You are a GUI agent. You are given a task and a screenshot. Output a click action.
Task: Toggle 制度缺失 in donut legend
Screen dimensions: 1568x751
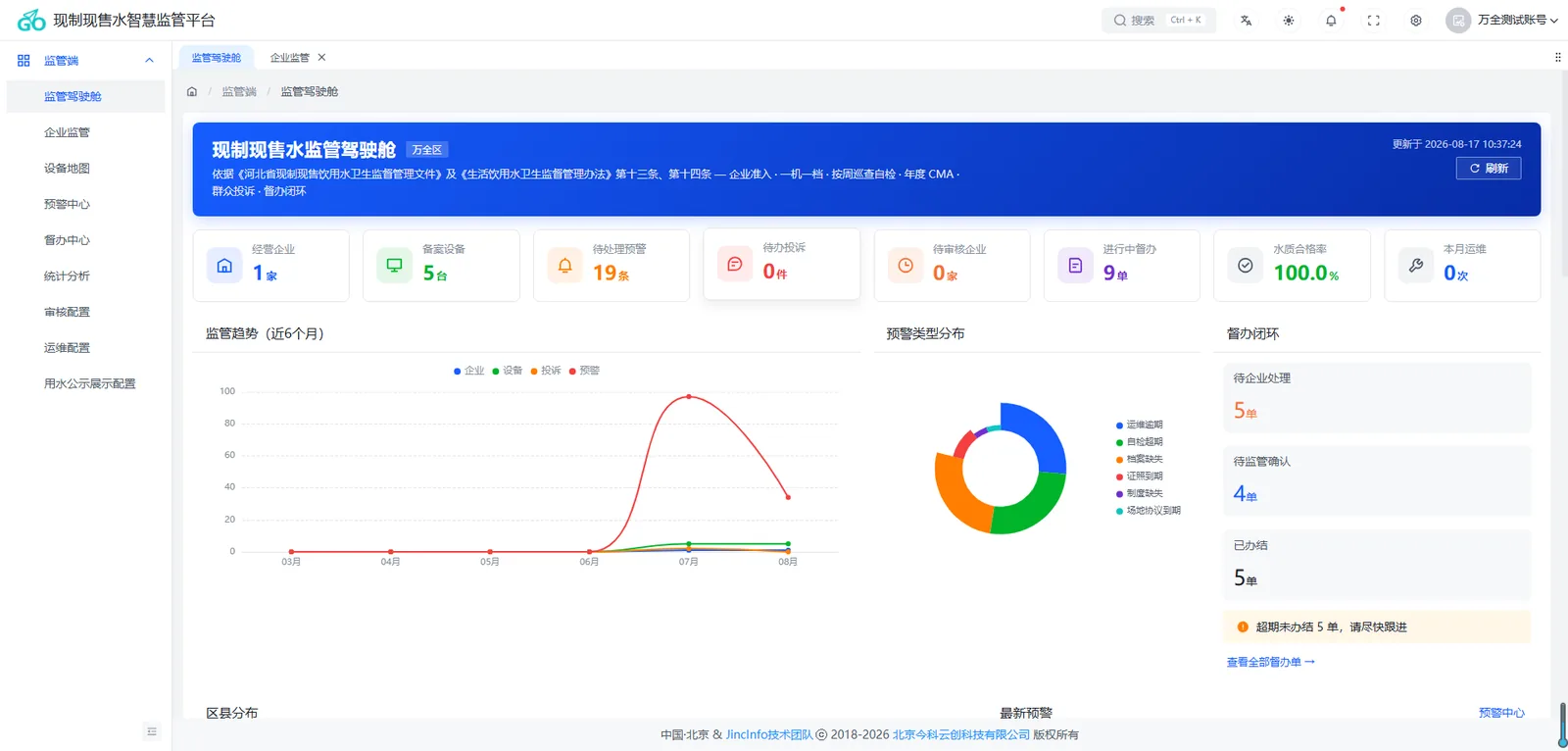click(1140, 493)
